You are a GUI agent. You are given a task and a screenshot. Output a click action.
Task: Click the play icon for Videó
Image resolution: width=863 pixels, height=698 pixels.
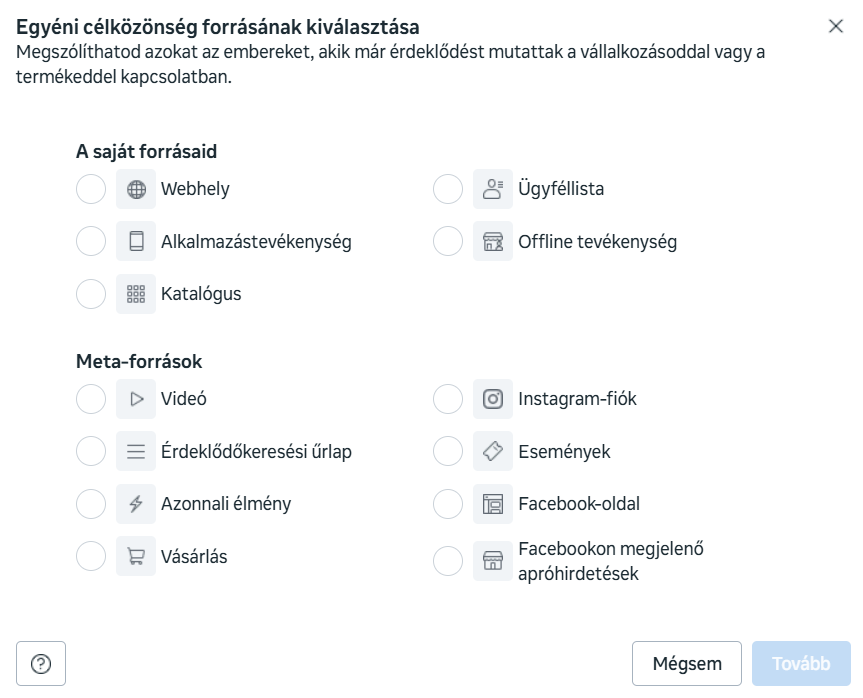[136, 399]
